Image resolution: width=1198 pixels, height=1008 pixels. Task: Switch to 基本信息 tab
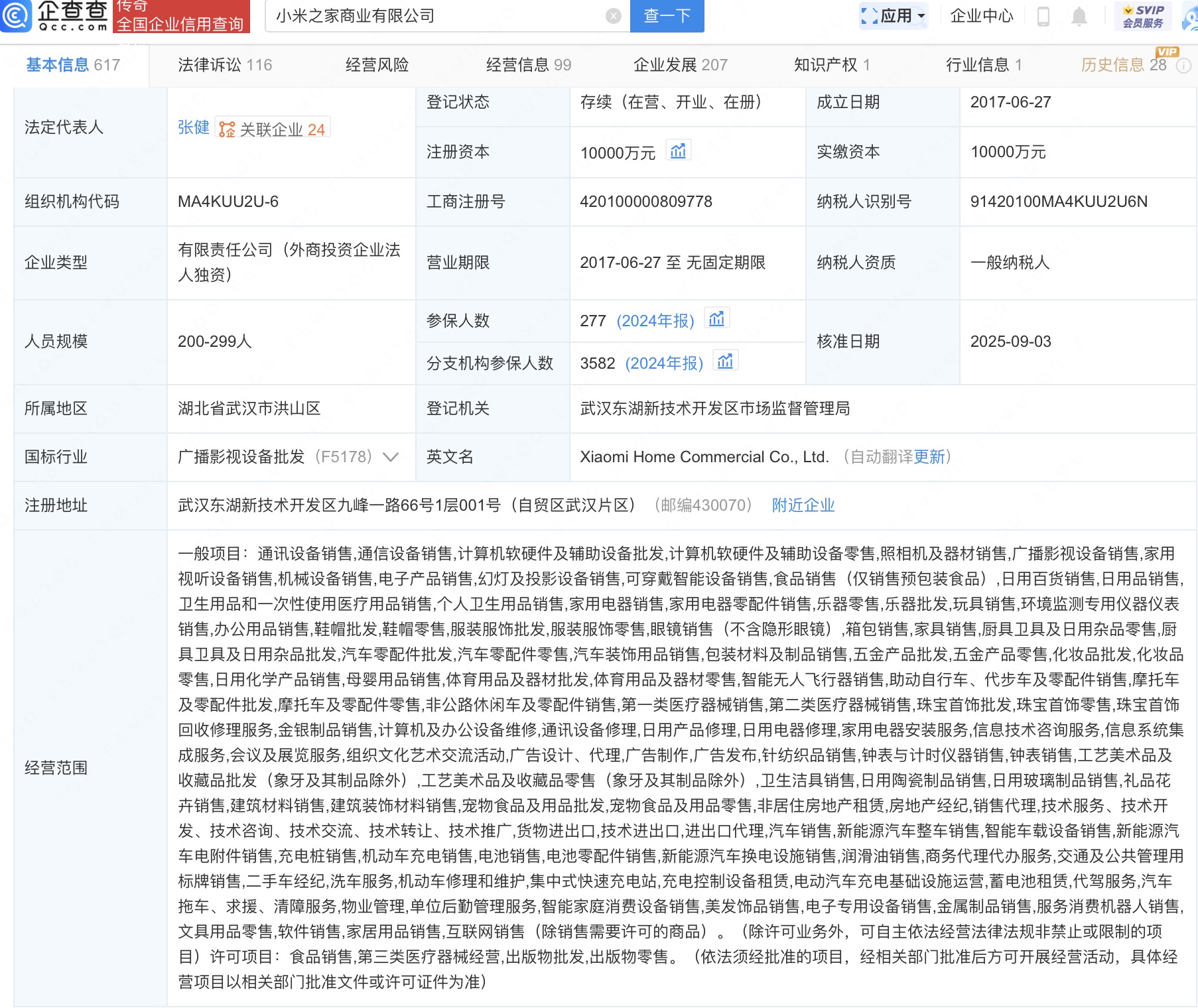[73, 65]
